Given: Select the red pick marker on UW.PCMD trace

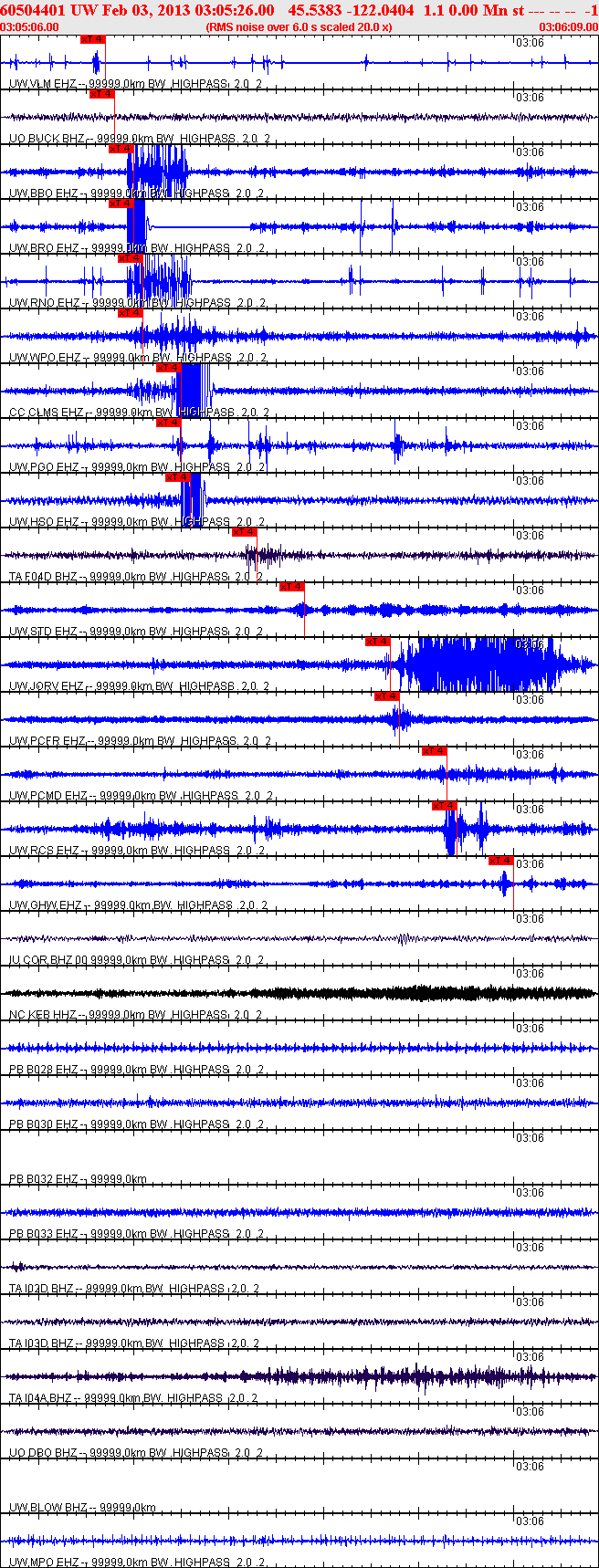Looking at the screenshot, I should tap(434, 751).
